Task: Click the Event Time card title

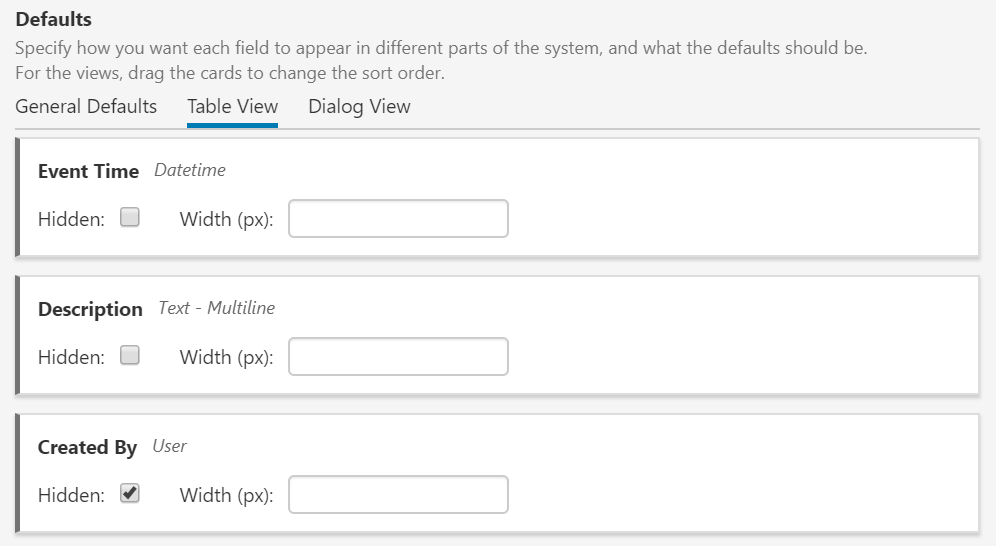Action: point(88,171)
